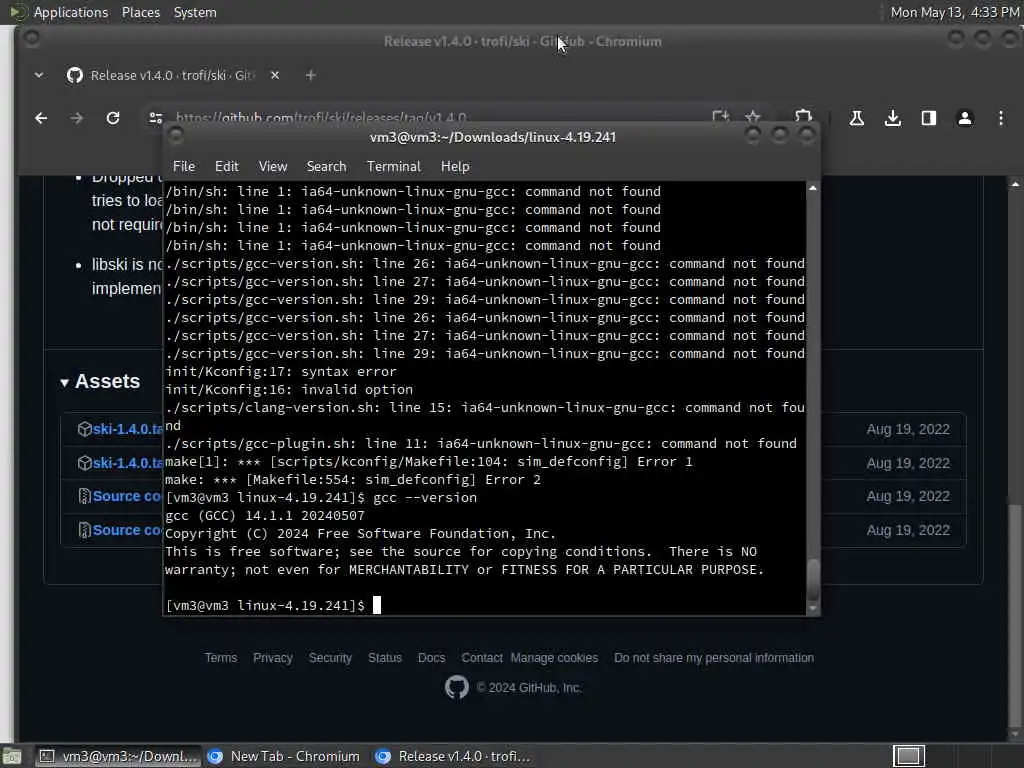This screenshot has width=1024, height=768.
Task: Toggle Chromium side panel icon
Action: (x=929, y=118)
